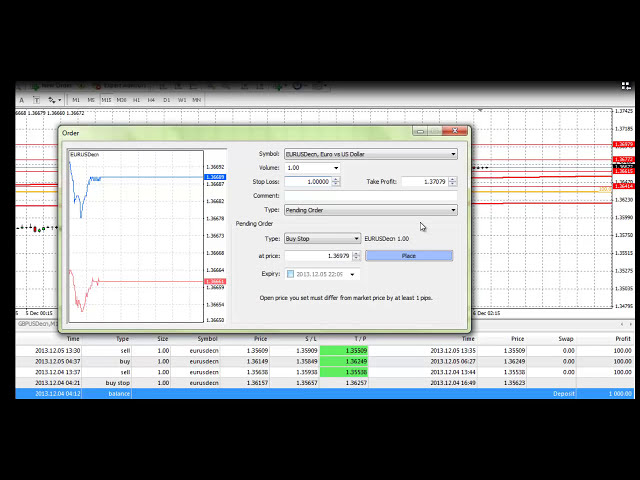Screen dimensions: 640x480
Task: Close the Order dialog window
Action: 455,131
